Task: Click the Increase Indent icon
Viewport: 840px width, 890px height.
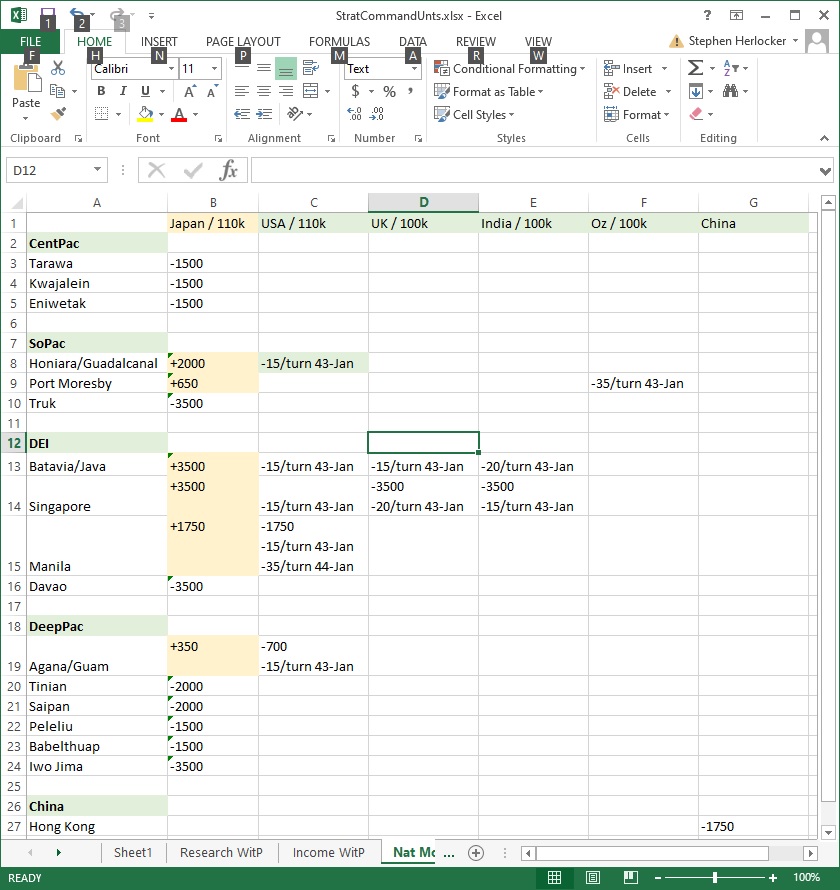Action: [264, 114]
